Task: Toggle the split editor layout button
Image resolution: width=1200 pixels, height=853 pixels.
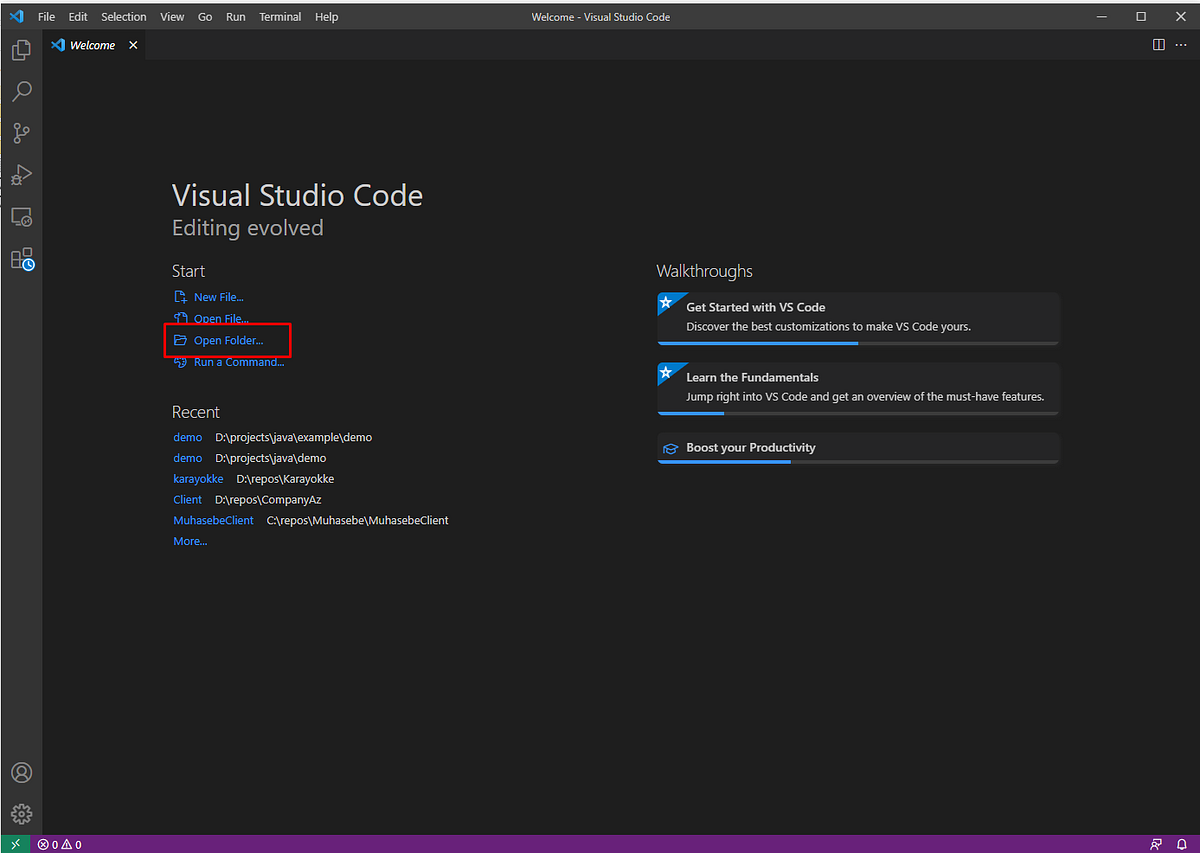Action: click(1158, 44)
